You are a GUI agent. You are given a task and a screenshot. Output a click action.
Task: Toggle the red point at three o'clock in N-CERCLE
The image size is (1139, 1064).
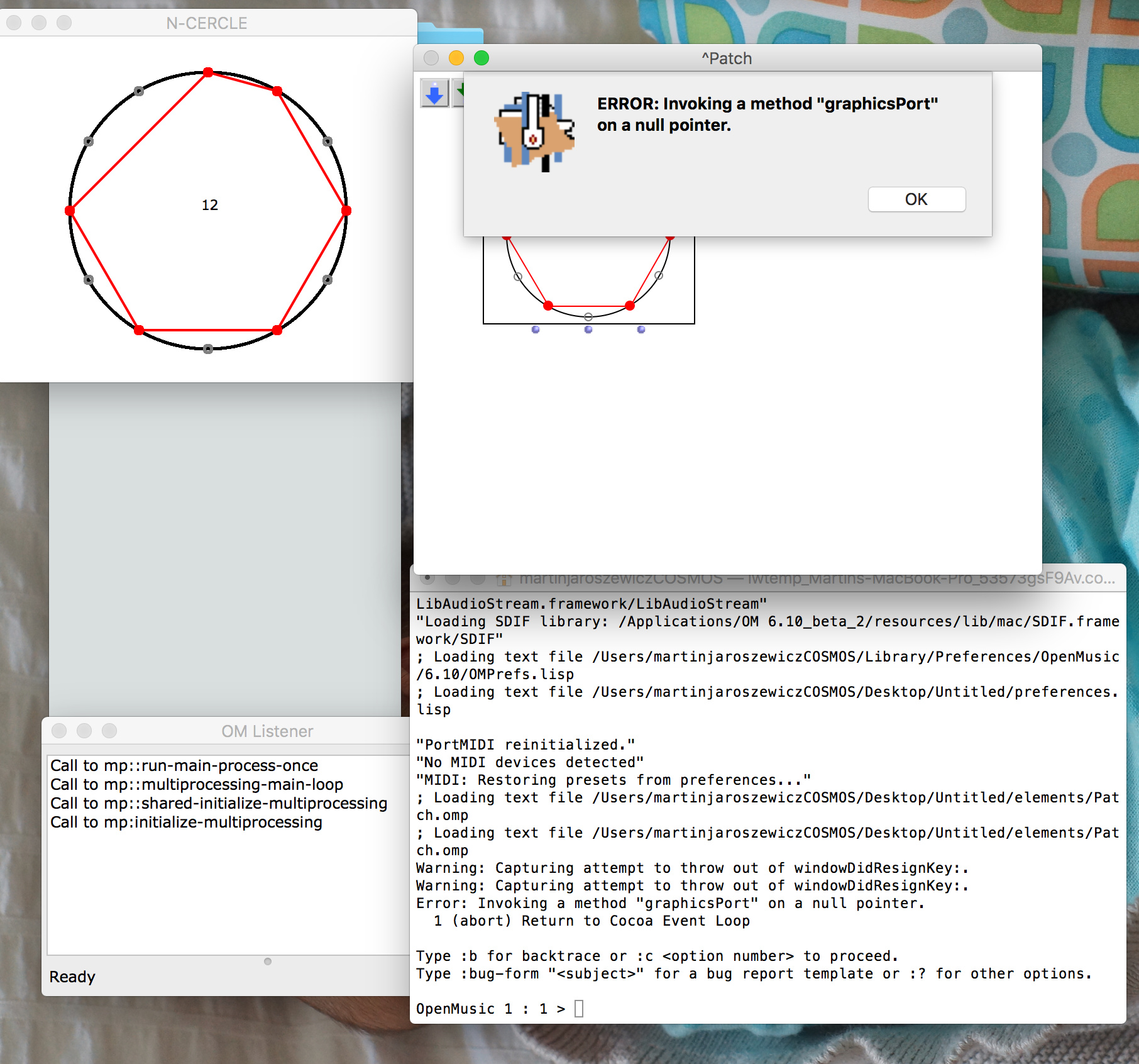point(346,211)
